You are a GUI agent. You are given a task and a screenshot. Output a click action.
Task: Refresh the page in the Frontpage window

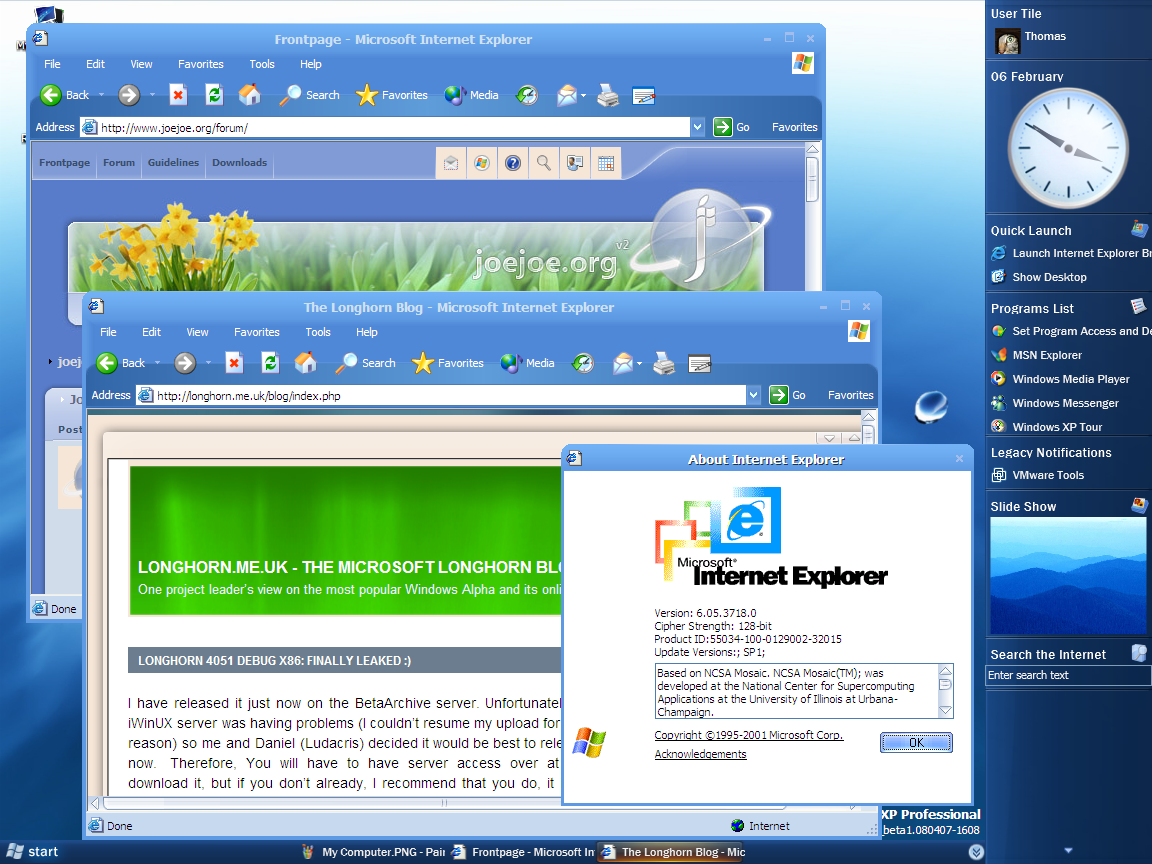point(214,95)
